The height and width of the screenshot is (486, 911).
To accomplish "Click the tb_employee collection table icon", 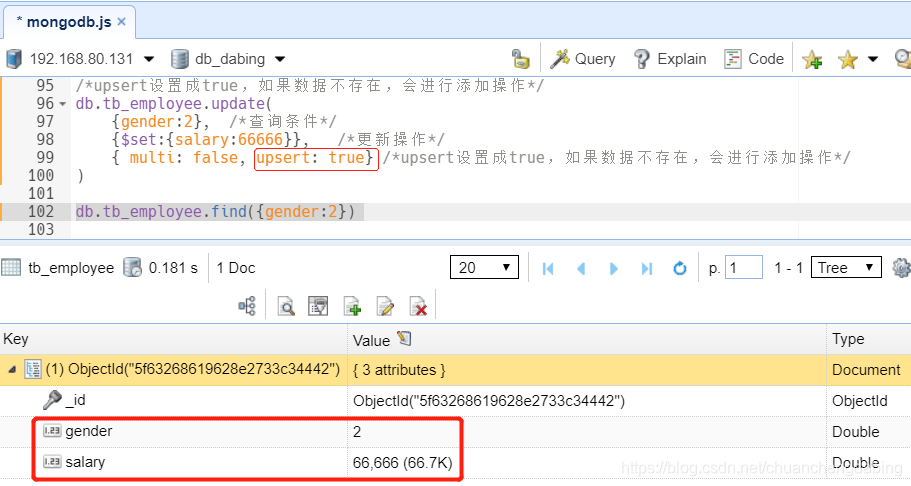I will (11, 267).
